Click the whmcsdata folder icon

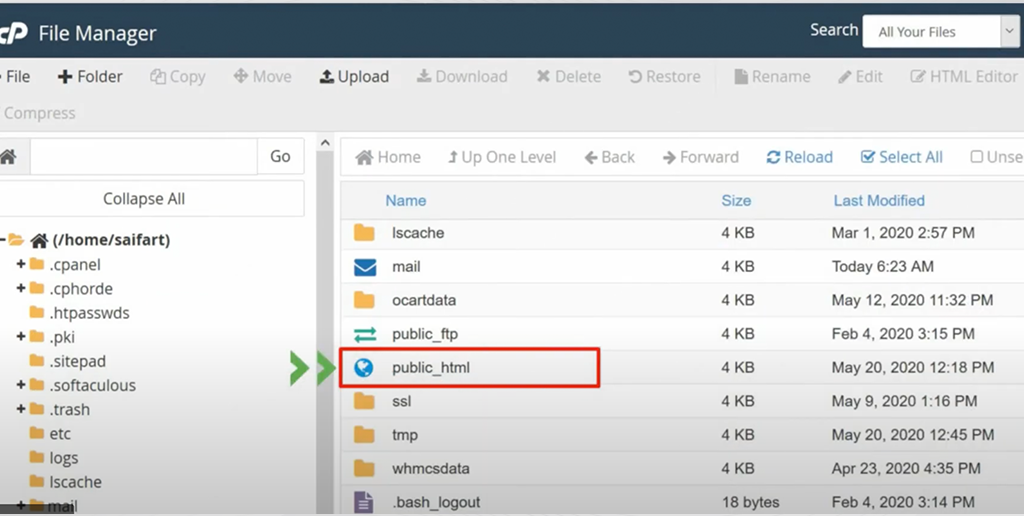[364, 468]
